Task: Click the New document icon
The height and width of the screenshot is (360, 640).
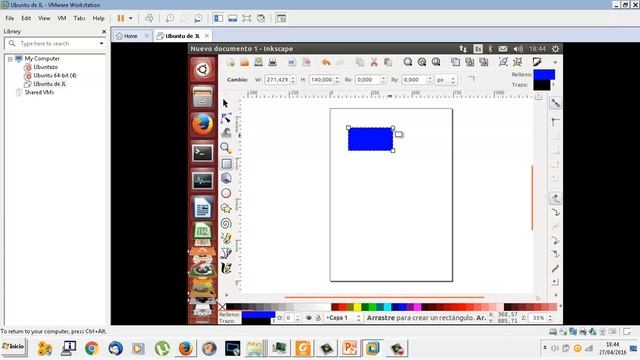Action: pyautogui.click(x=231, y=62)
